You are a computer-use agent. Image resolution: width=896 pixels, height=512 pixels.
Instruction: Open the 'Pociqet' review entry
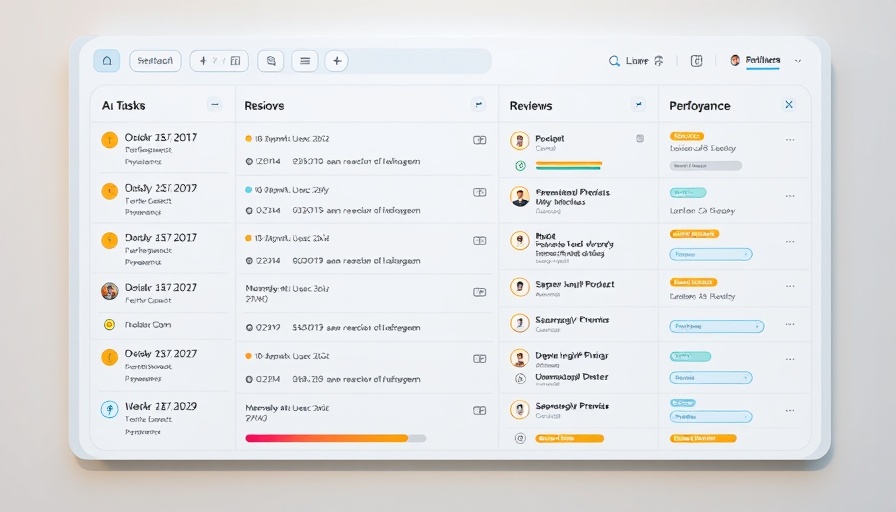(x=550, y=138)
